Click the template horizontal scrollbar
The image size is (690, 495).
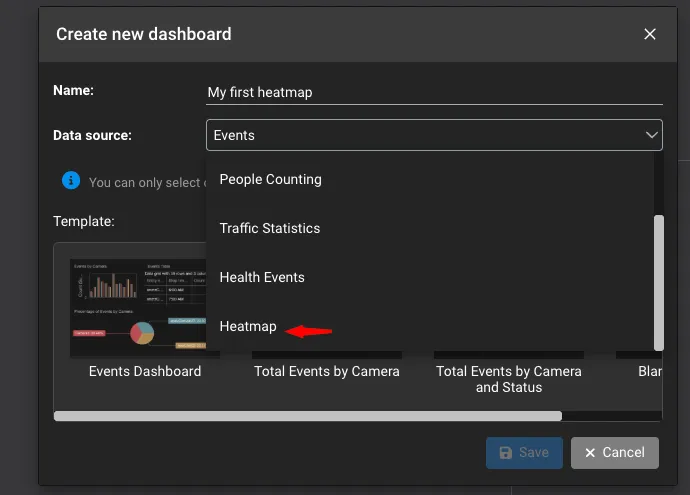[x=308, y=416]
